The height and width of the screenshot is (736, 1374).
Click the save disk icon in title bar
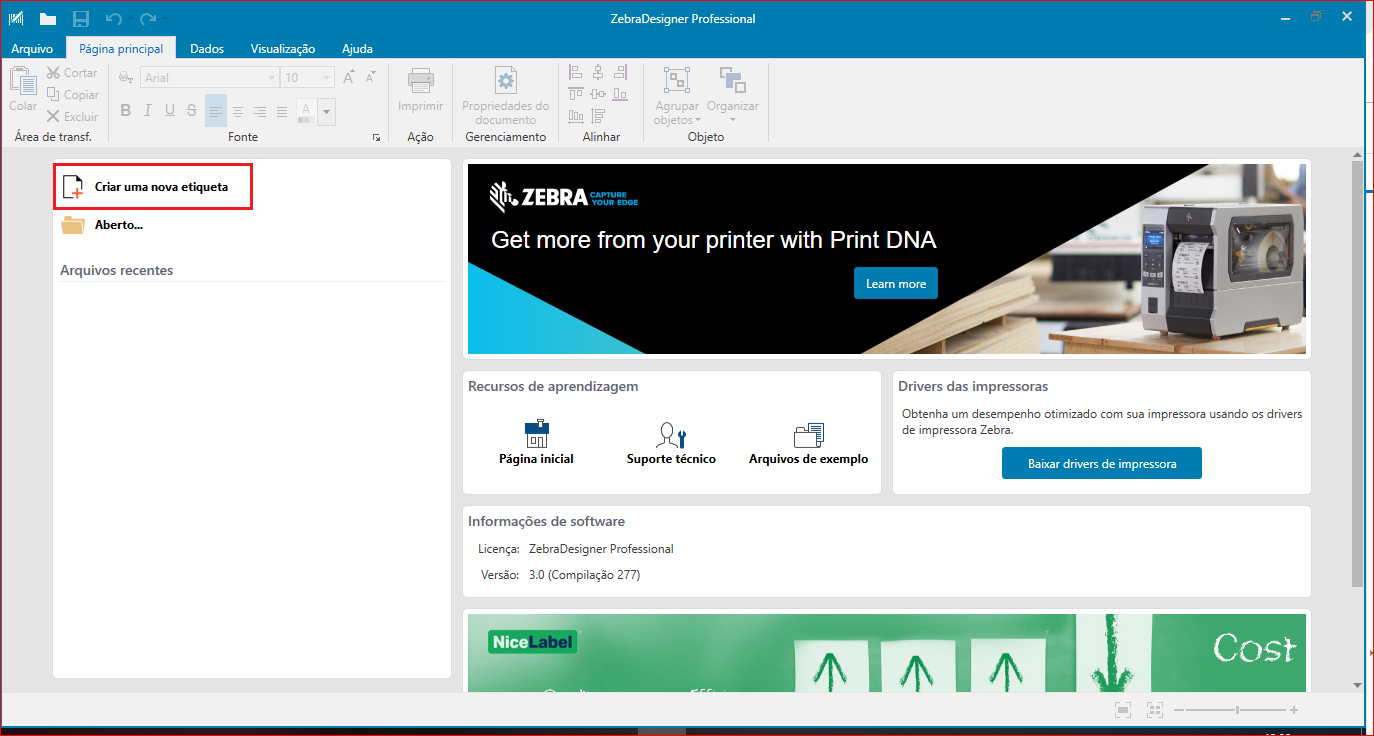[81, 19]
